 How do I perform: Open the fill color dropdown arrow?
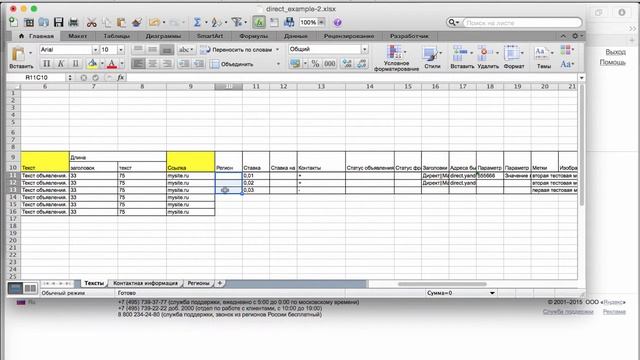[x=102, y=64]
